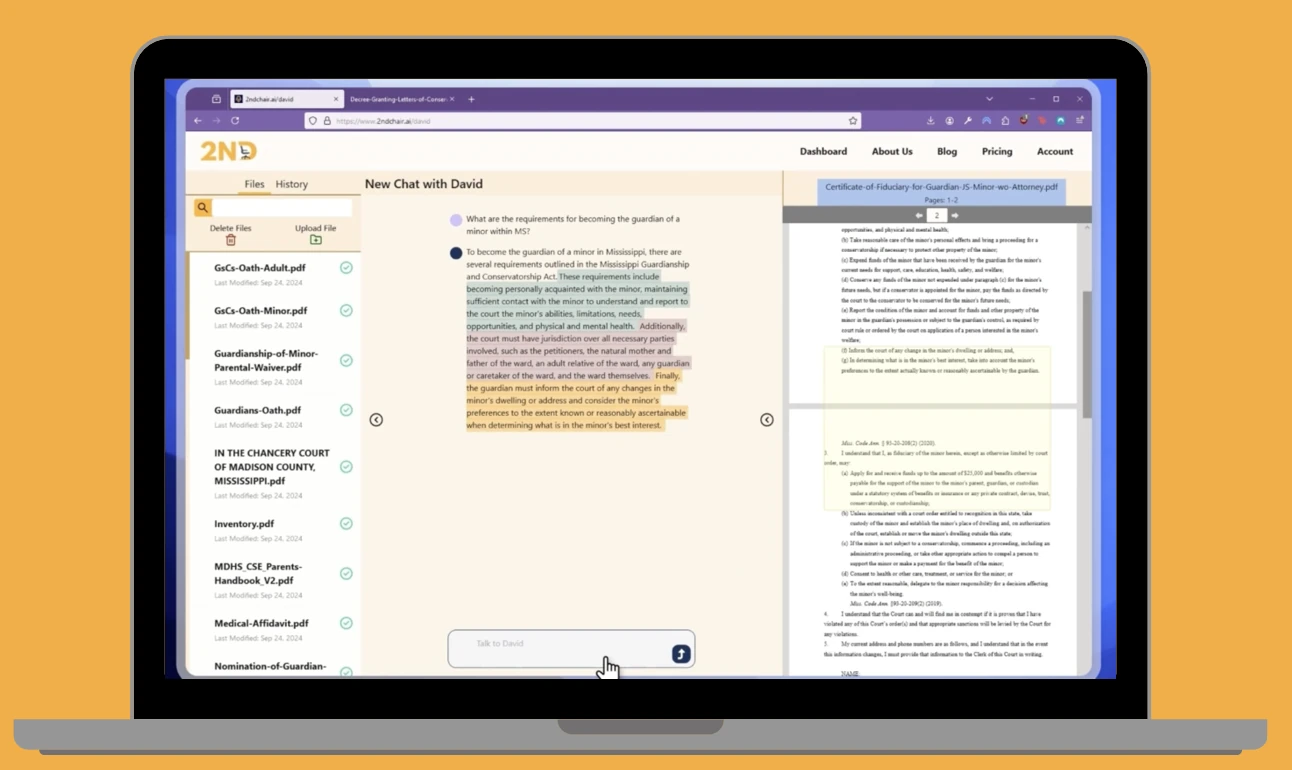Open the browser account profile icon

[x=949, y=120]
